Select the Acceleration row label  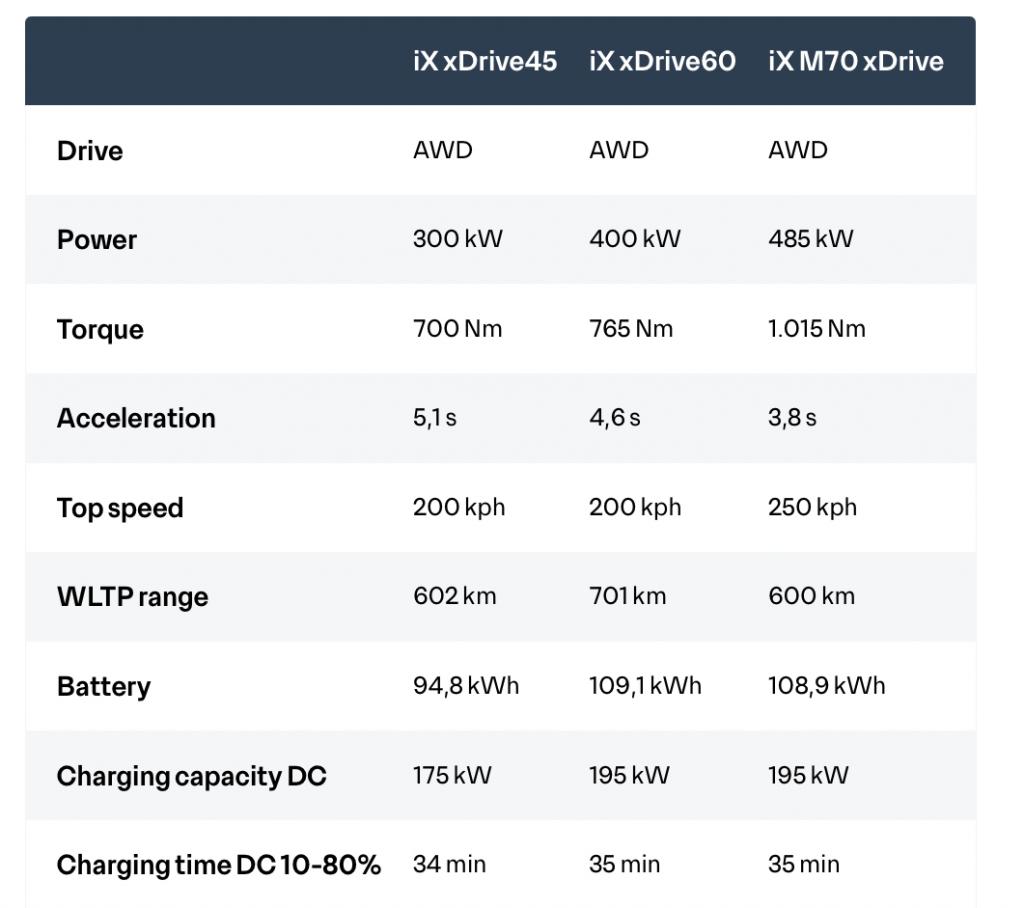[136, 418]
